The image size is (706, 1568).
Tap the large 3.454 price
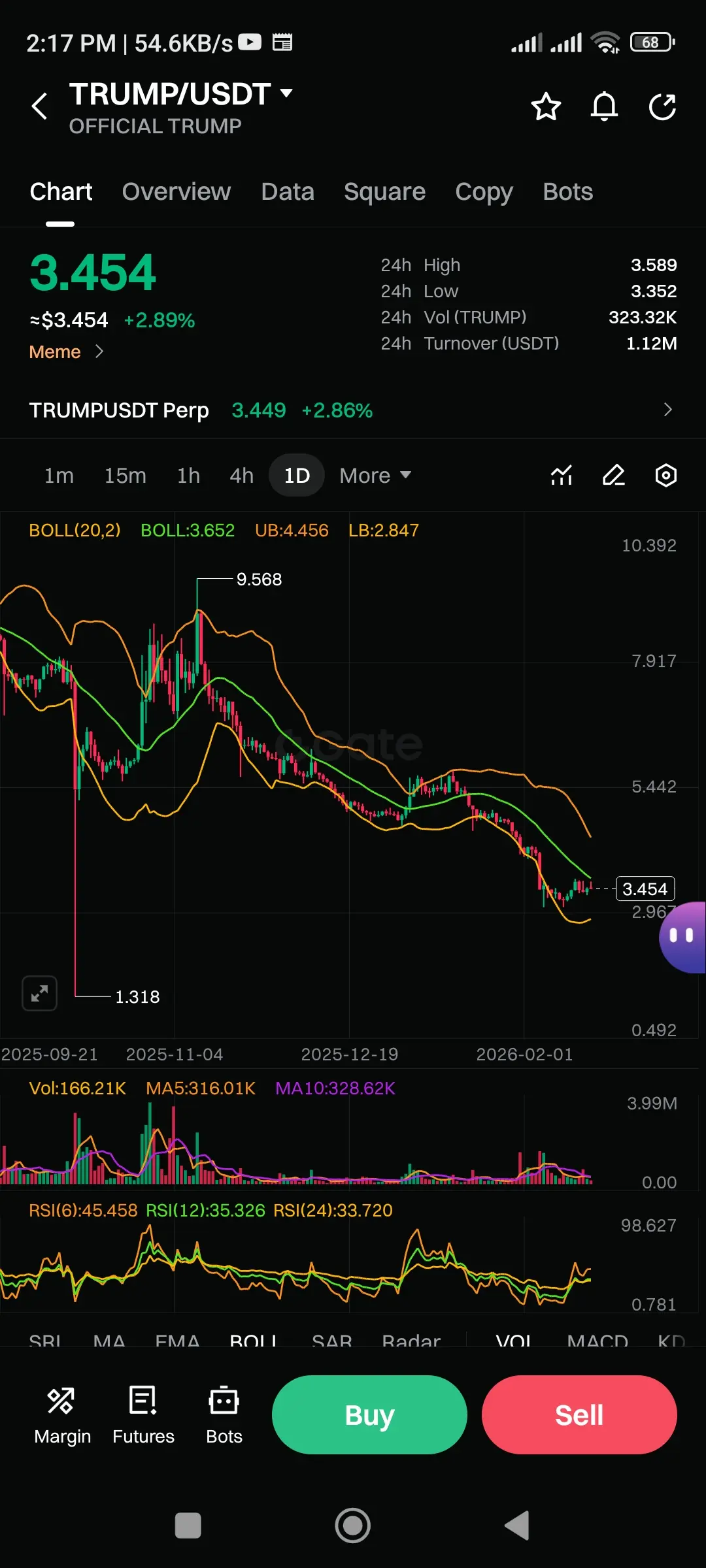93,272
